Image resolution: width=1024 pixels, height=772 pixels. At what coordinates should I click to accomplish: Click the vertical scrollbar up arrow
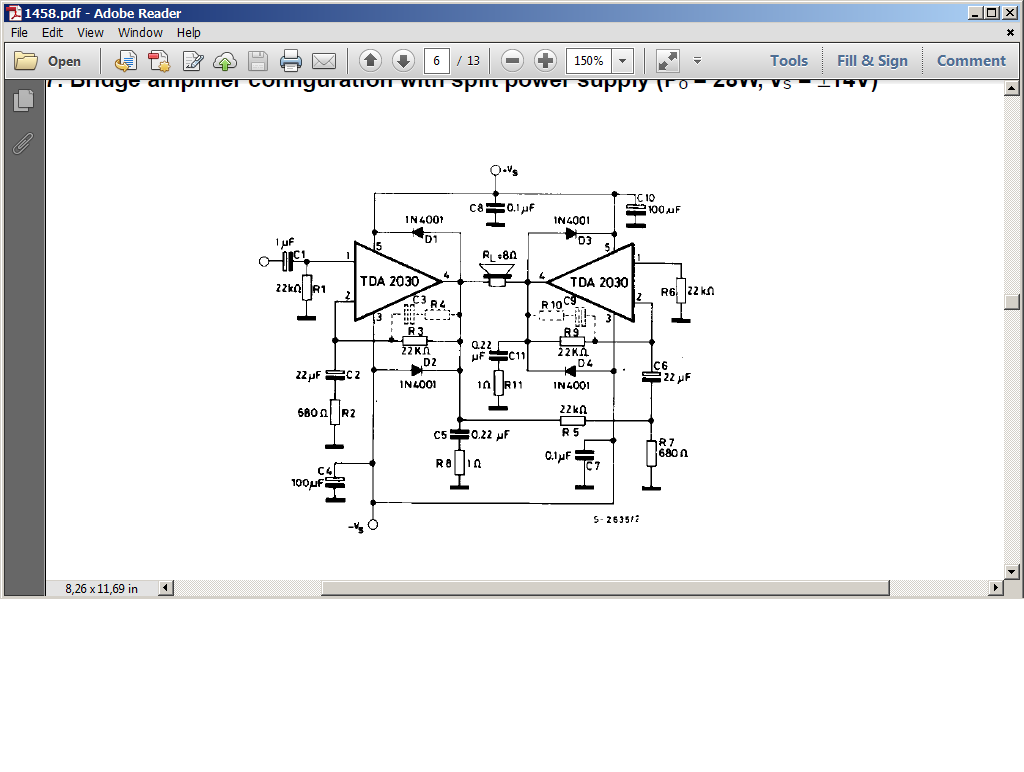(1012, 88)
